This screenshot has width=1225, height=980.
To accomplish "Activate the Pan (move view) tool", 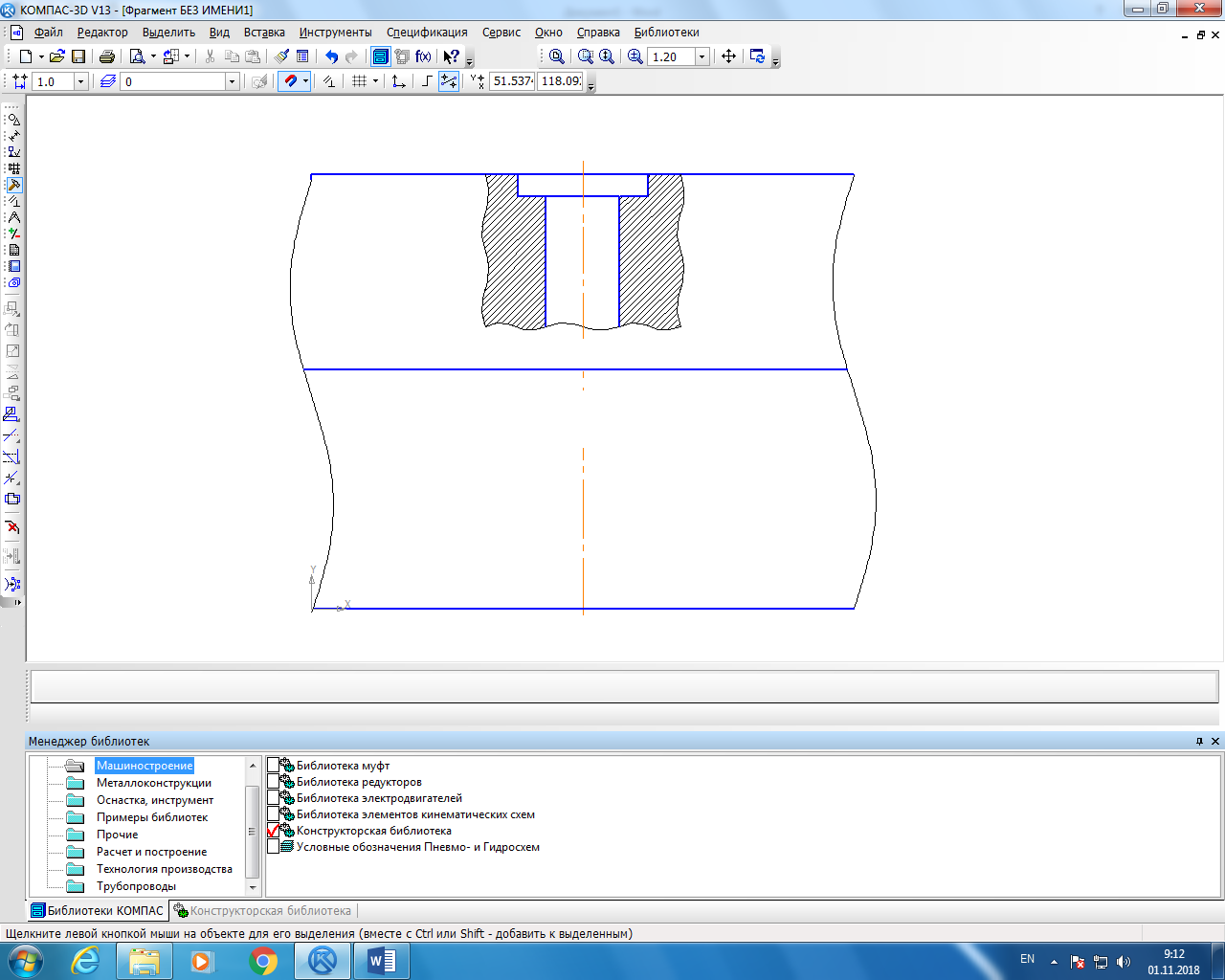I will (728, 57).
